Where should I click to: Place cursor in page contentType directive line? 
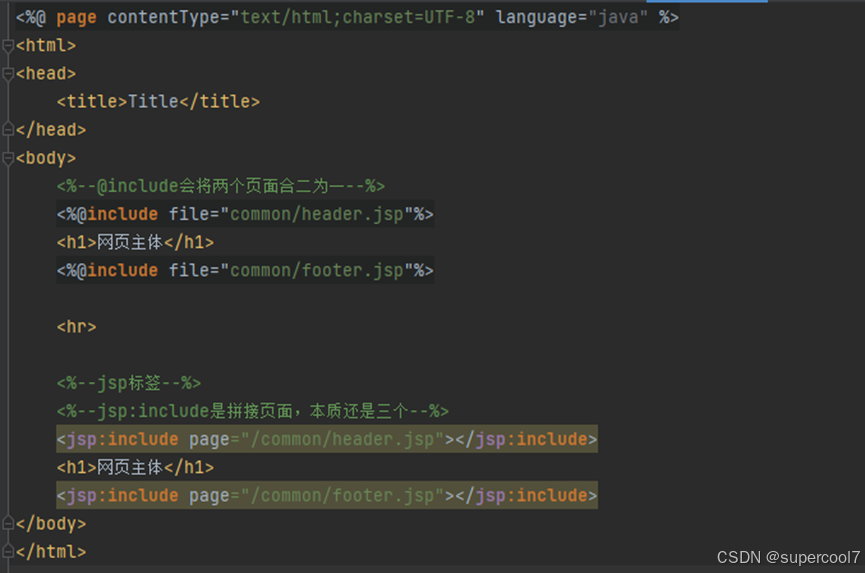click(347, 18)
